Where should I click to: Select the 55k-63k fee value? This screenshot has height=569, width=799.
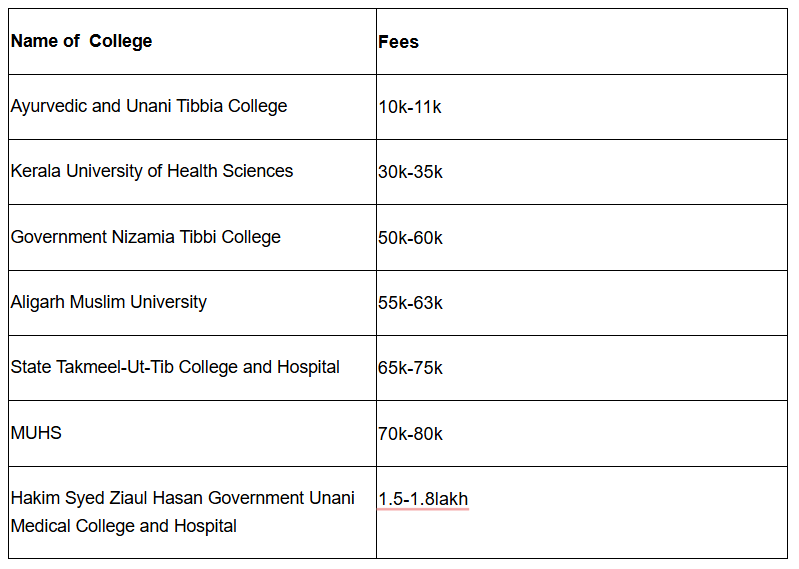pos(410,303)
